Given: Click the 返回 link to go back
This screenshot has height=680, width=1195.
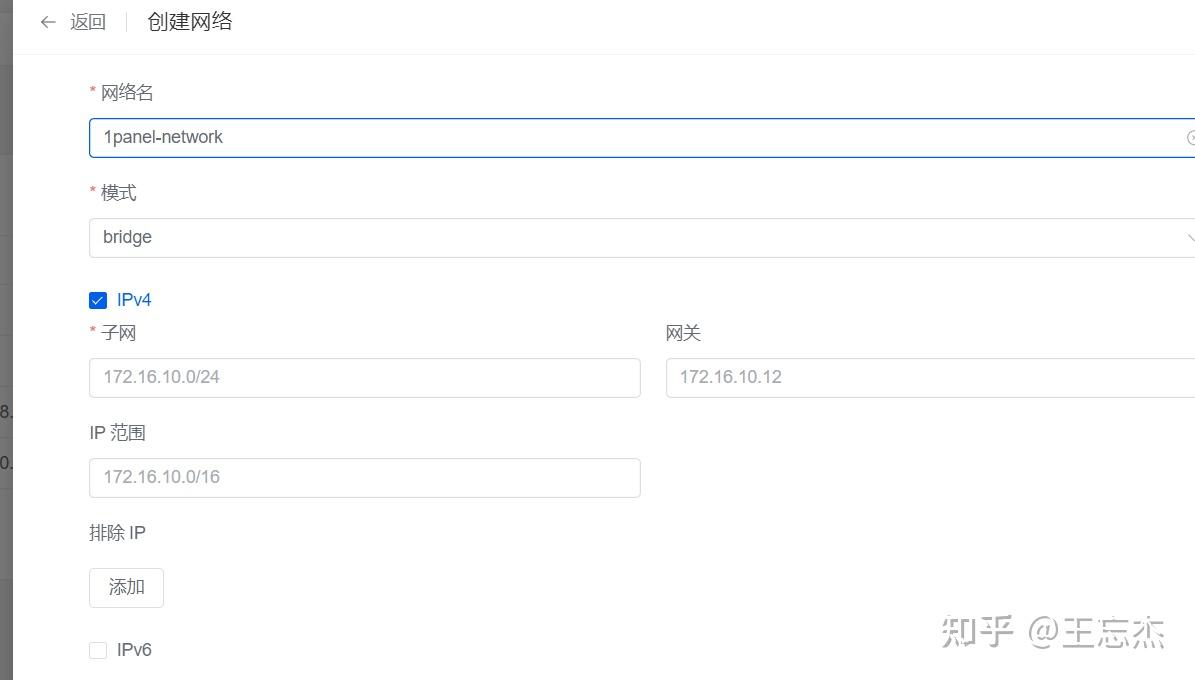Looking at the screenshot, I should [x=88, y=21].
